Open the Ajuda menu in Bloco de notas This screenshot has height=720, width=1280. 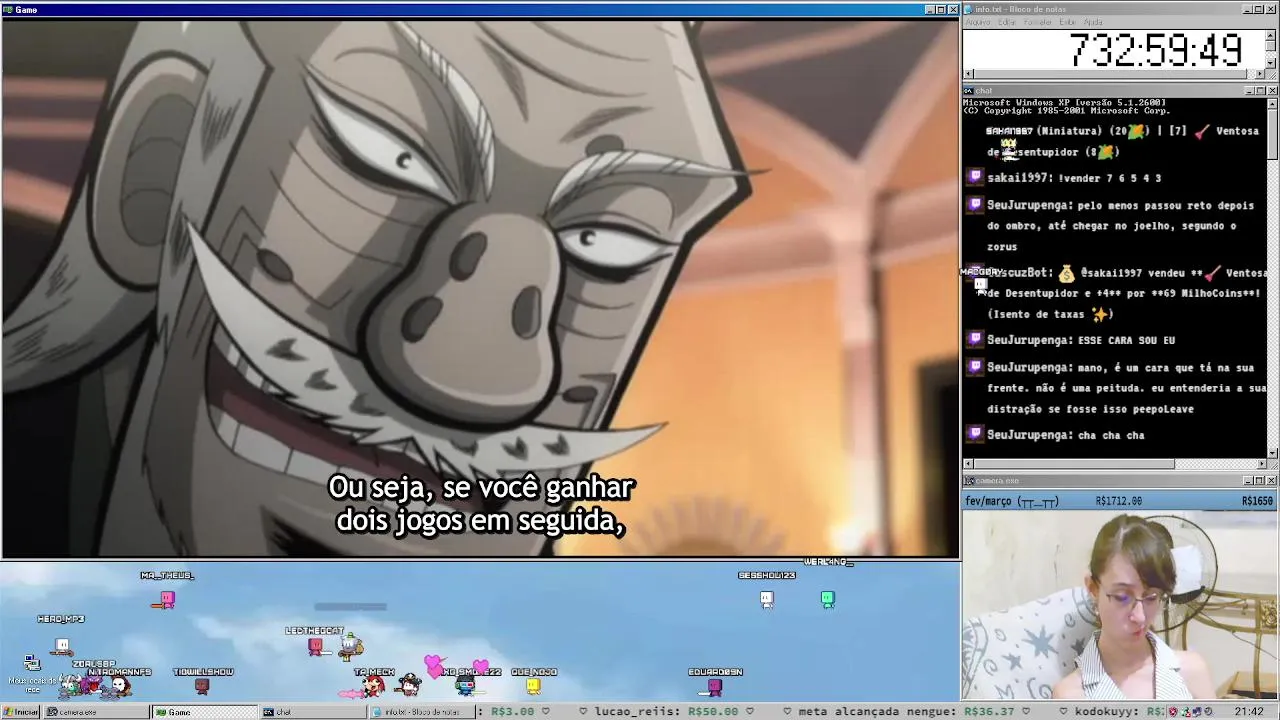coord(1094,22)
